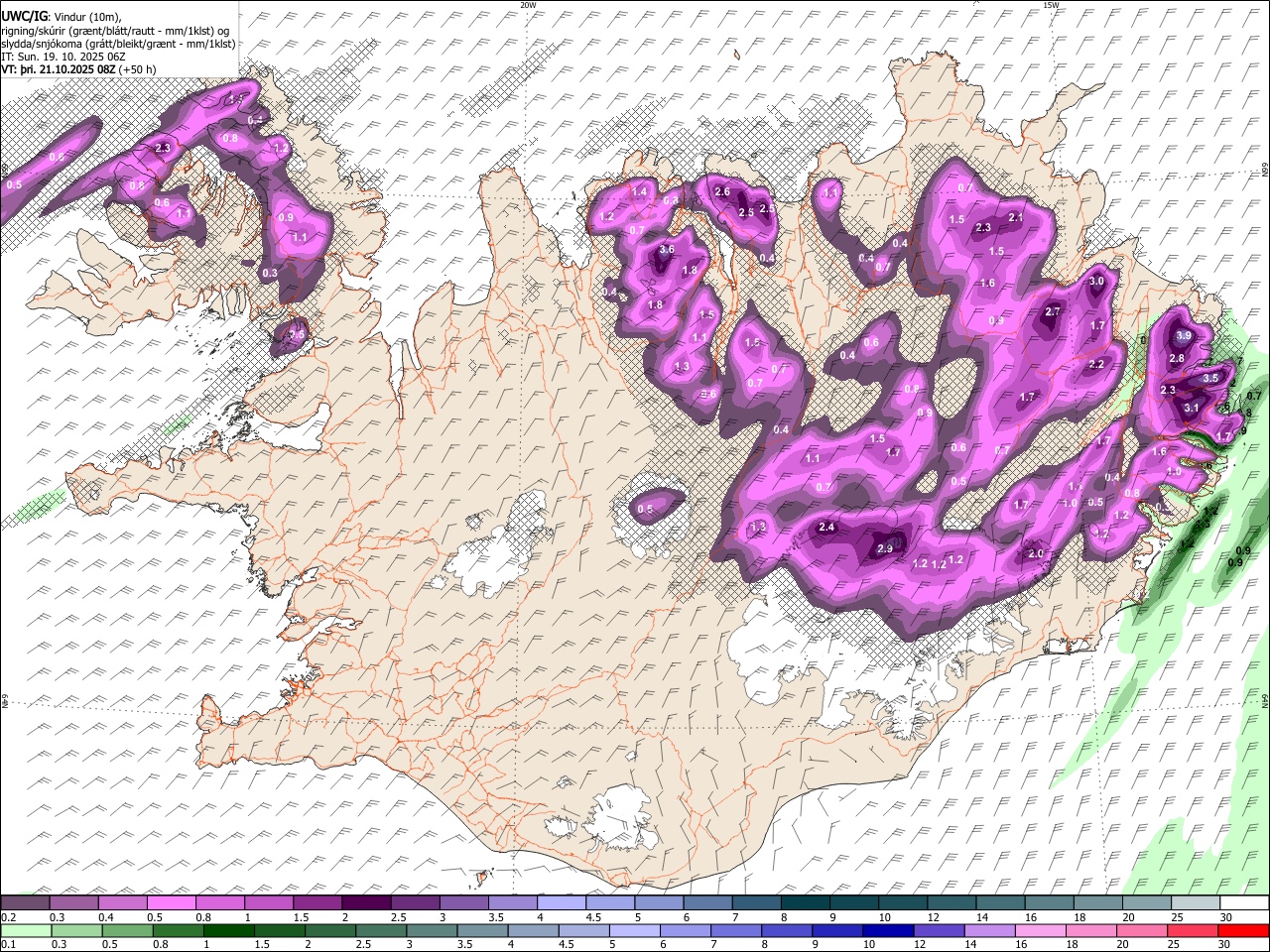Click the '0.2' label on the upper scale
The image size is (1270, 952).
tap(8, 918)
